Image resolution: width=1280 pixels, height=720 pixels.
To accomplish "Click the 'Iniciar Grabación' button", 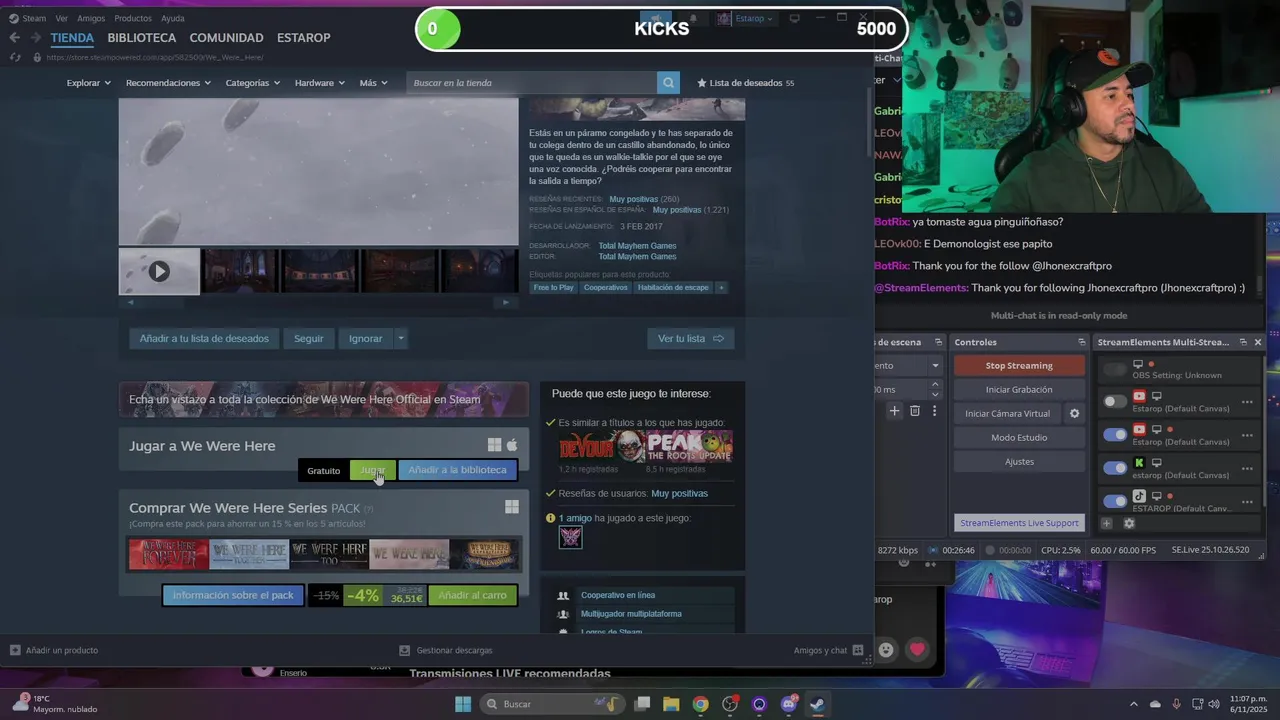I will (x=1019, y=389).
